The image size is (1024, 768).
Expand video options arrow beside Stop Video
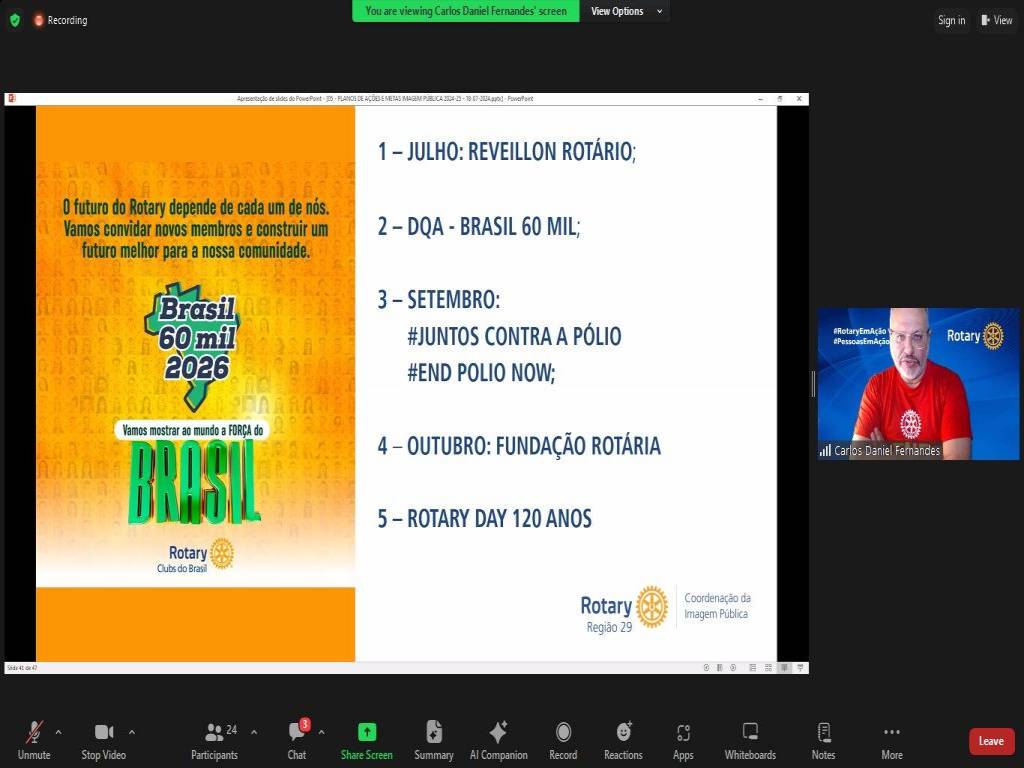pyautogui.click(x=132, y=732)
